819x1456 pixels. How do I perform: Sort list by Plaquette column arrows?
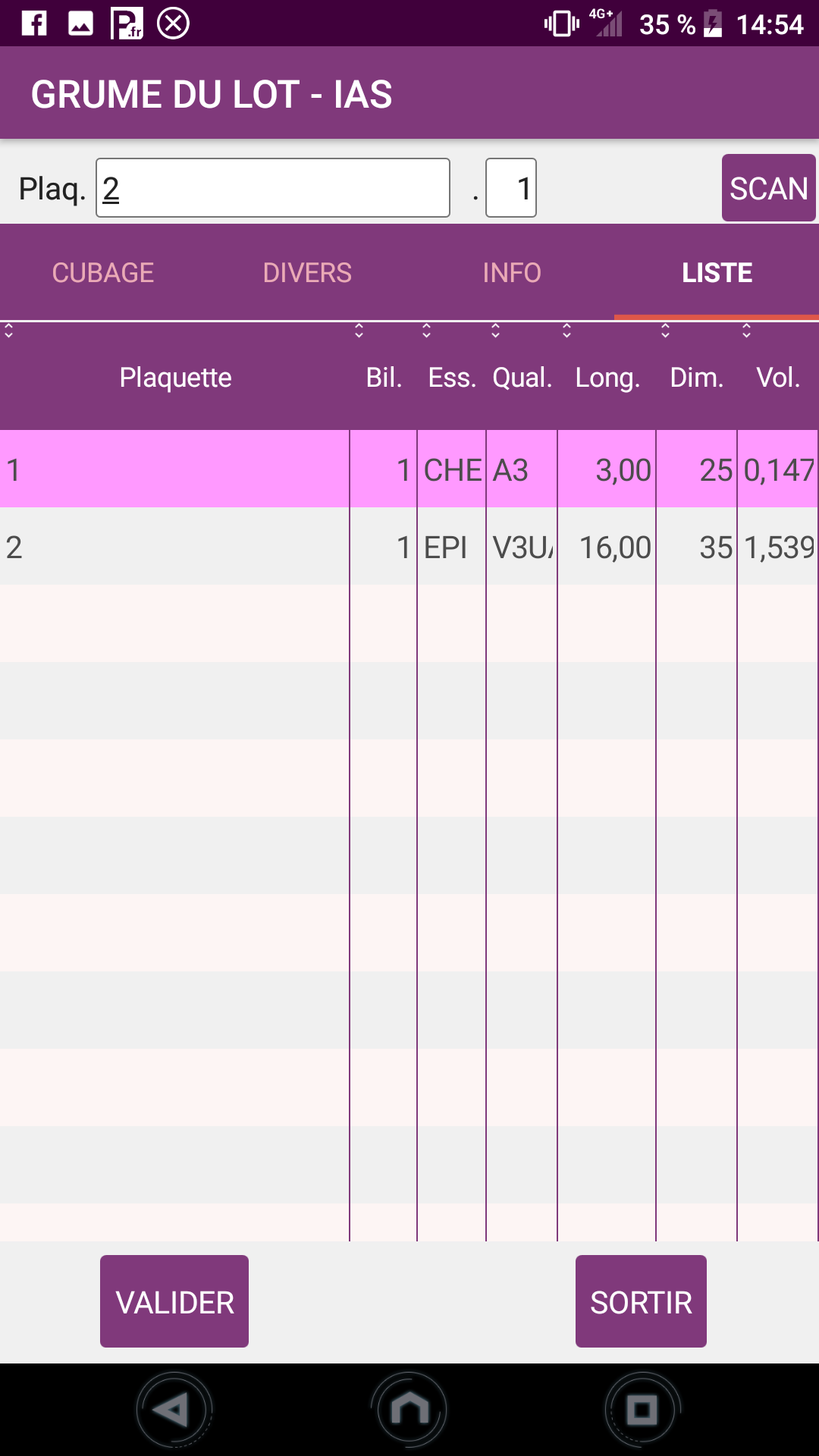(x=9, y=331)
